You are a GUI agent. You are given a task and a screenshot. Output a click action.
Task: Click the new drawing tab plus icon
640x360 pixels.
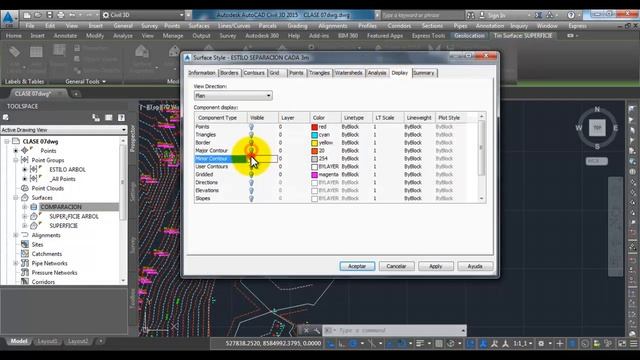point(76,94)
